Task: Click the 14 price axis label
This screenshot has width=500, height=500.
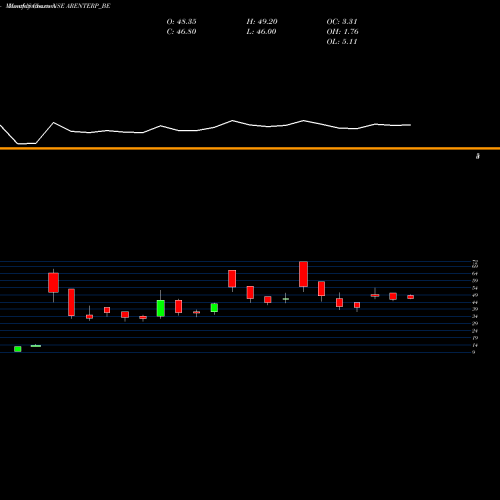Action: pyautogui.click(x=475, y=345)
